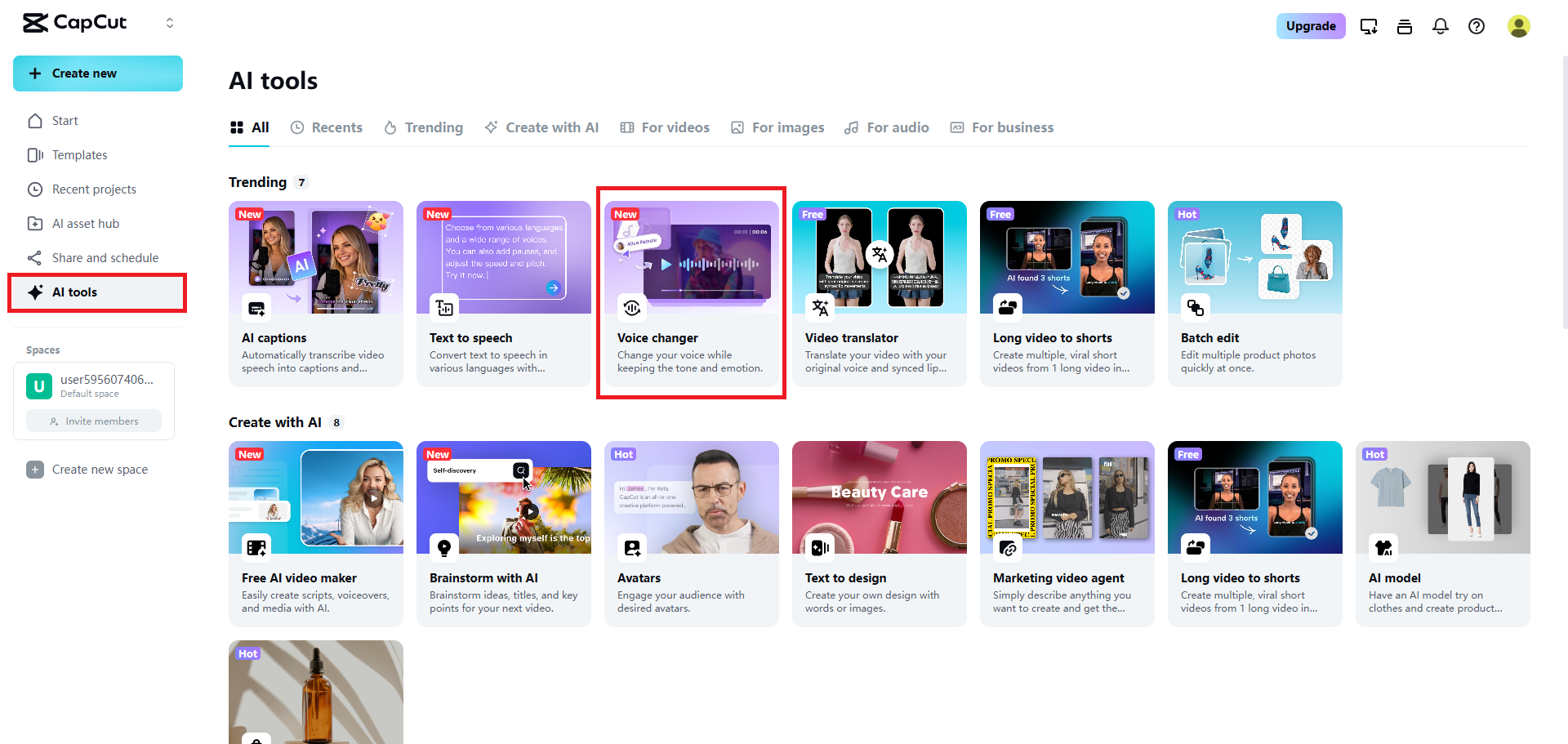Click the Avatars tool icon

coord(632,548)
